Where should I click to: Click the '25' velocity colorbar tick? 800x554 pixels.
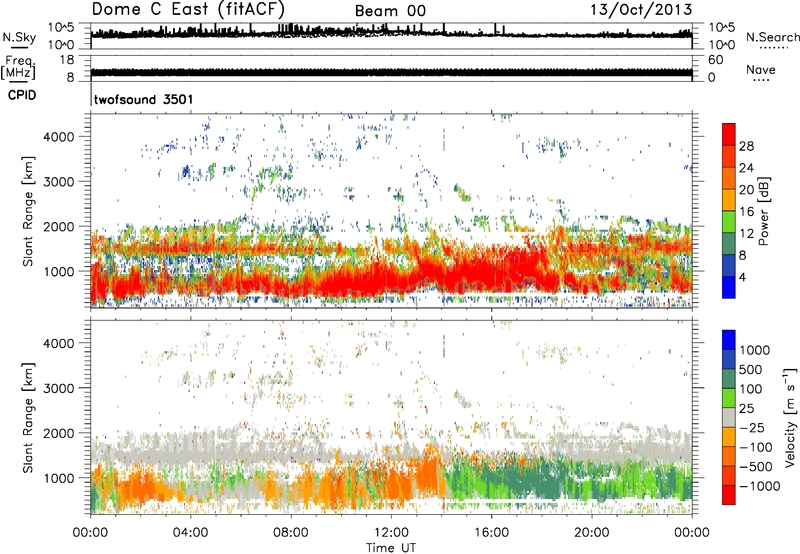[x=747, y=409]
